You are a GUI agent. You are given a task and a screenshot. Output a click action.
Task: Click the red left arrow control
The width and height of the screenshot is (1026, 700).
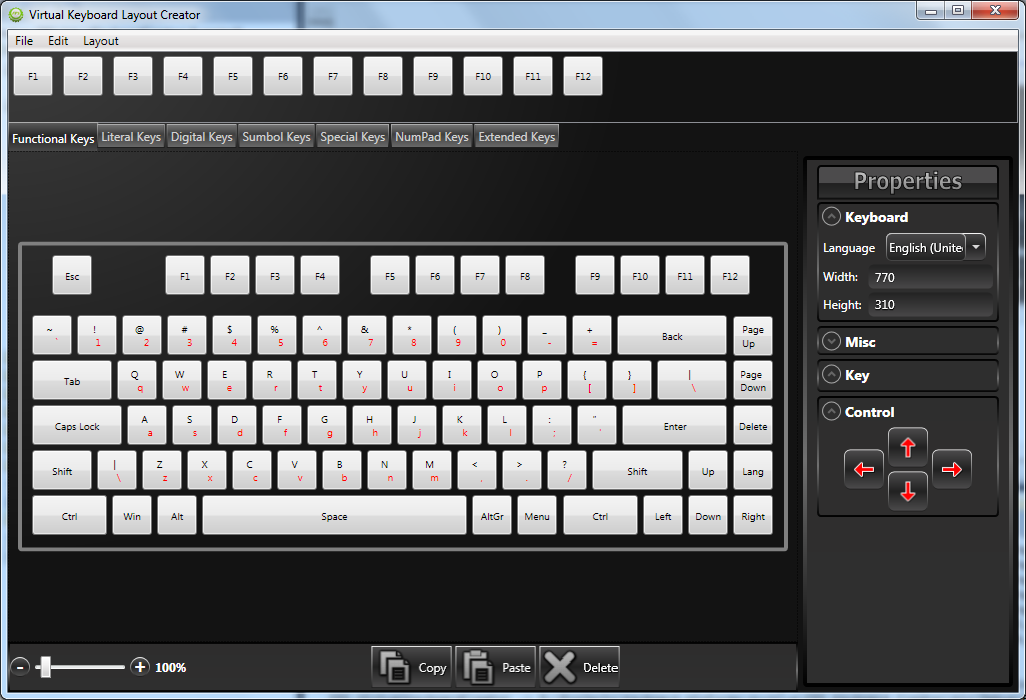(864, 469)
